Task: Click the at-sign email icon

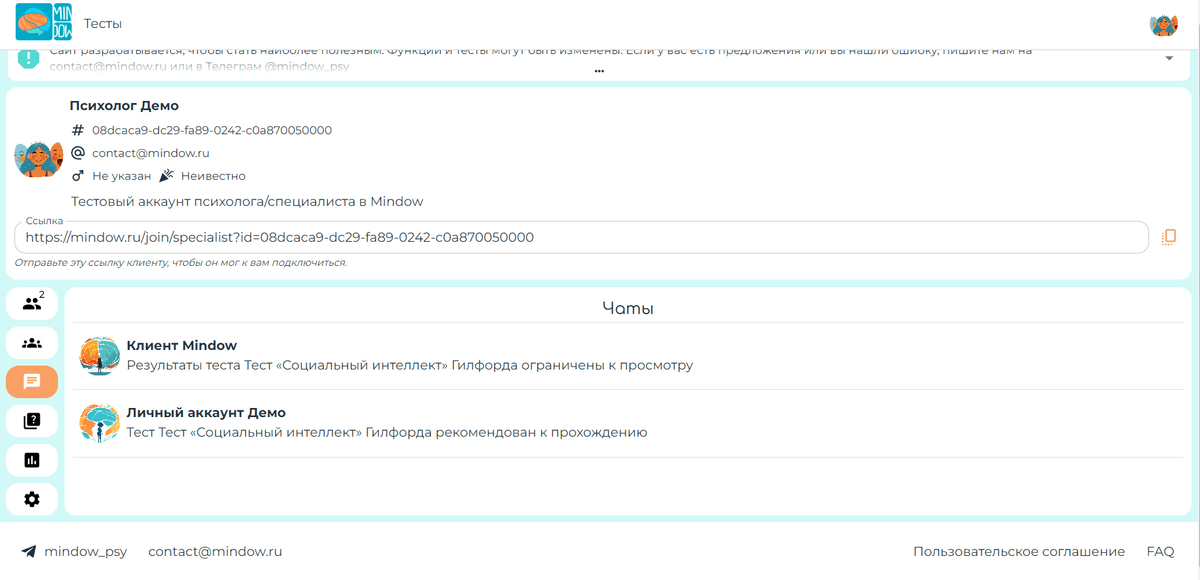Action: [x=78, y=153]
